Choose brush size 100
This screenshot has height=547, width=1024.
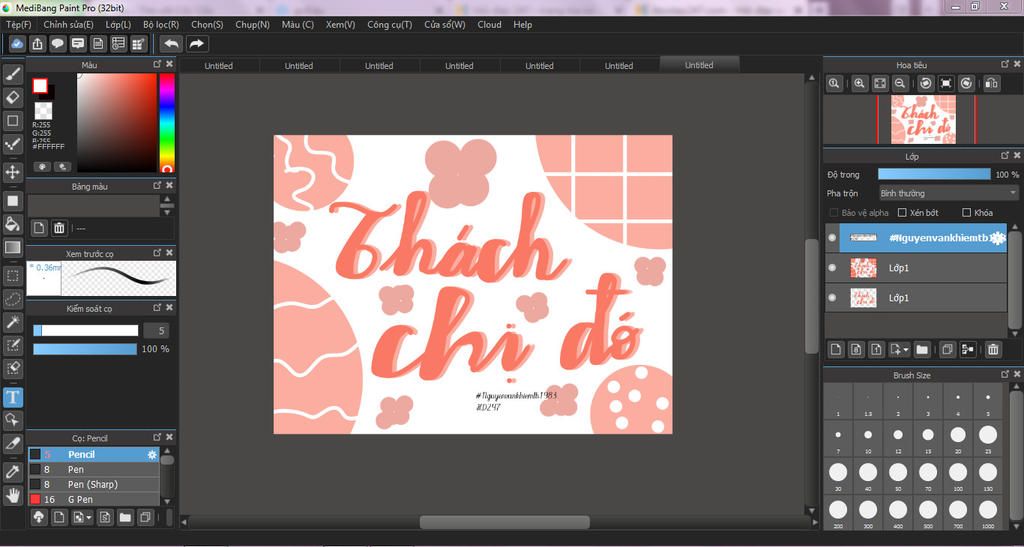pyautogui.click(x=958, y=475)
